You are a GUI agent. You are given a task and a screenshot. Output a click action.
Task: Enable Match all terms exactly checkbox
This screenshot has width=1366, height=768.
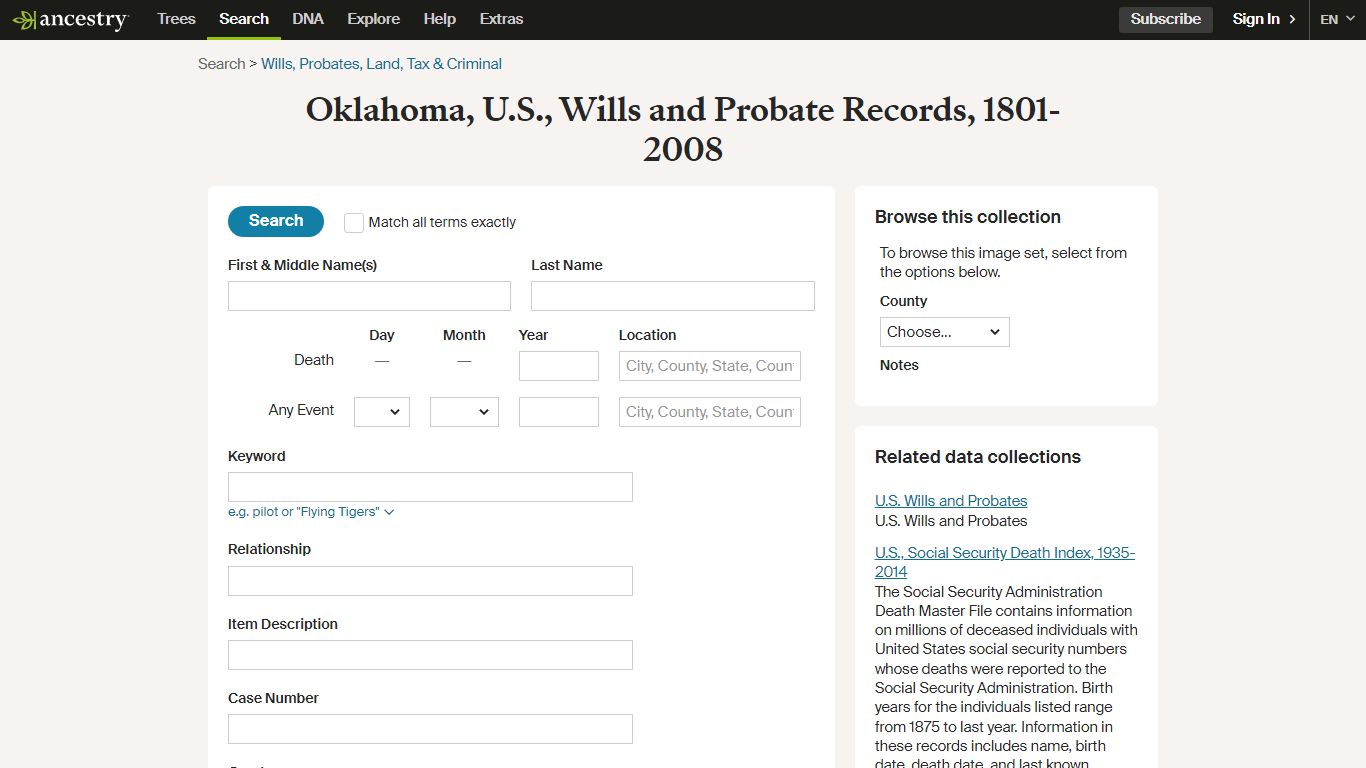point(354,223)
